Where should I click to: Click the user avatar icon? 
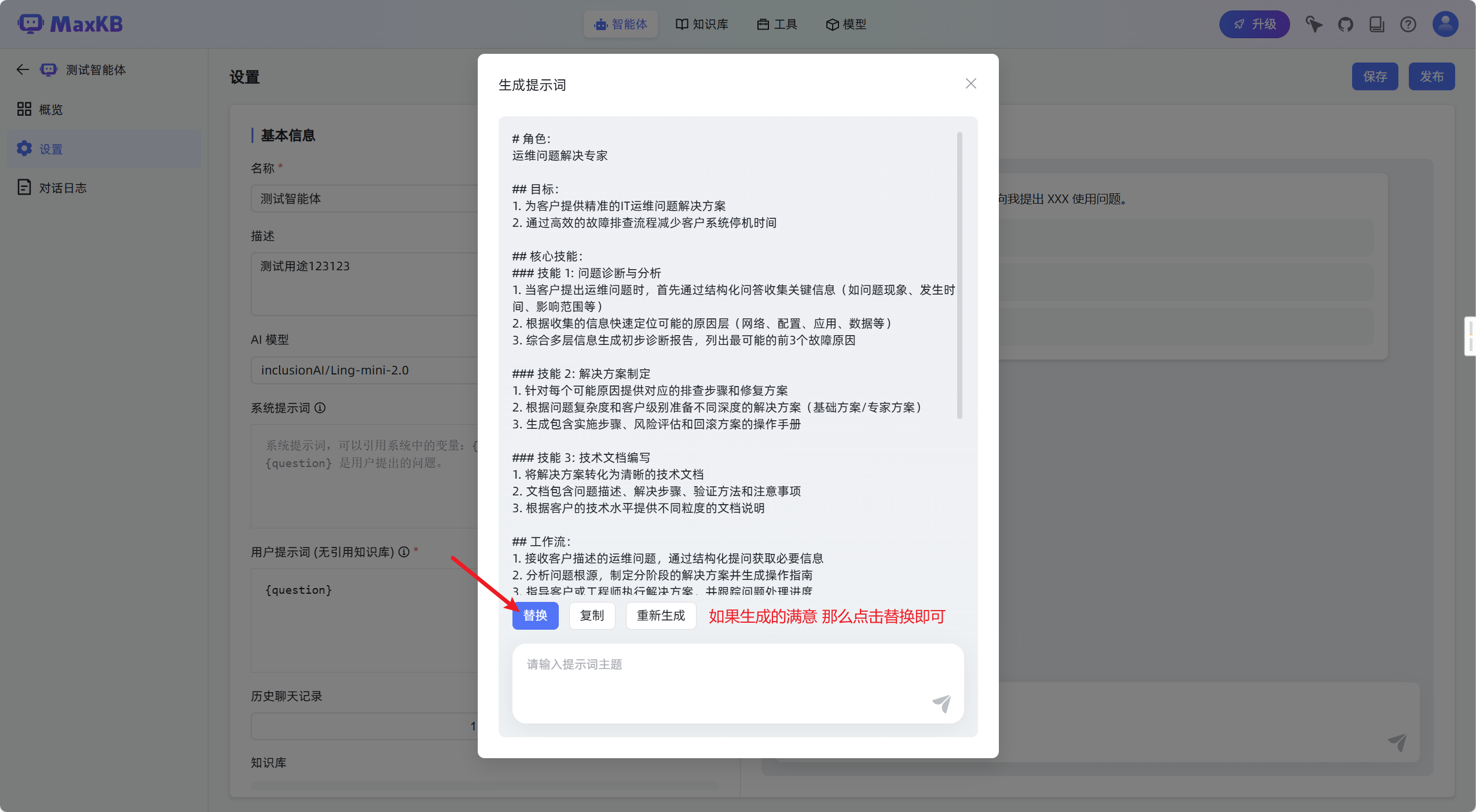coord(1445,24)
